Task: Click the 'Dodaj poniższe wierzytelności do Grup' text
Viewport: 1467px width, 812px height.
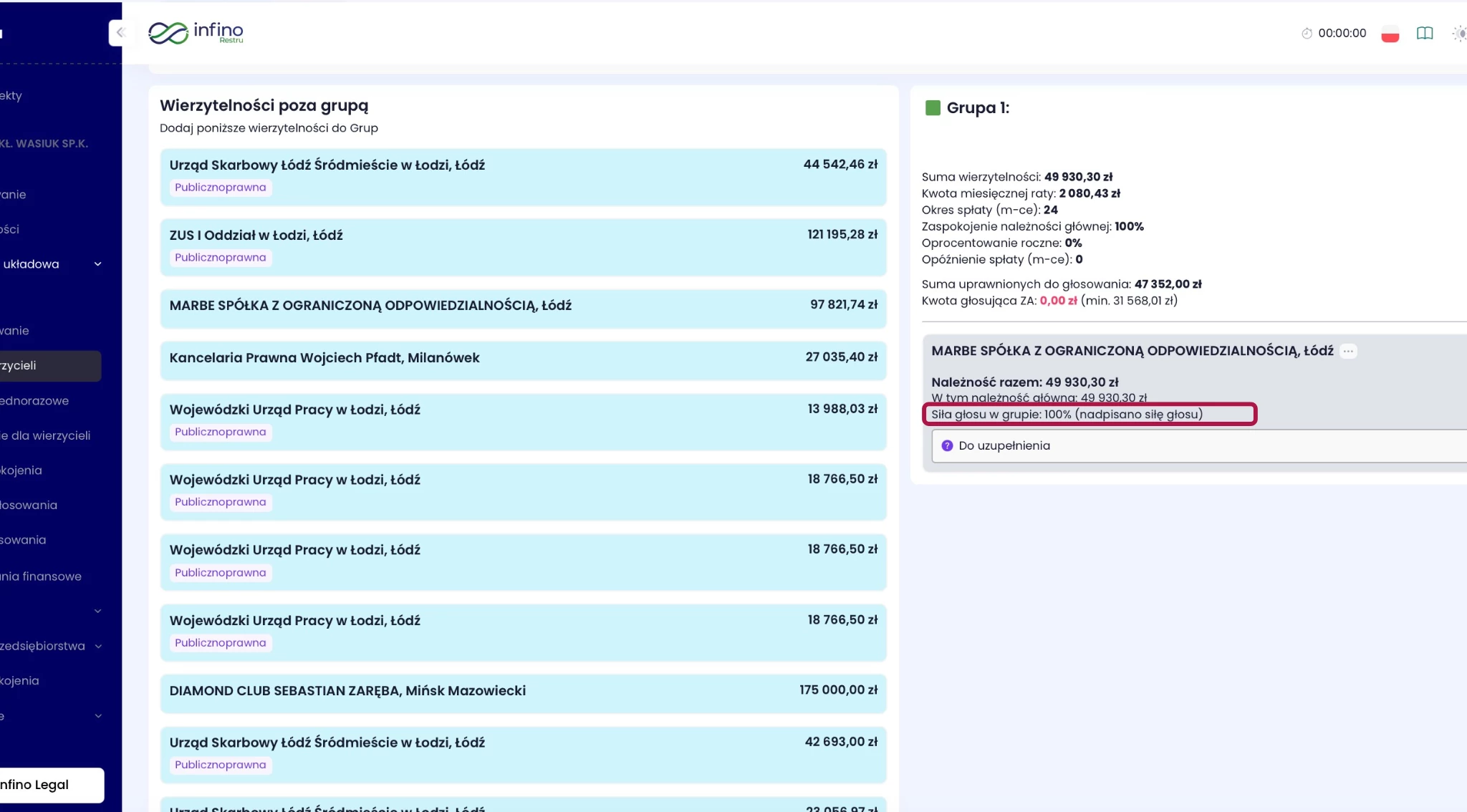Action: point(269,128)
